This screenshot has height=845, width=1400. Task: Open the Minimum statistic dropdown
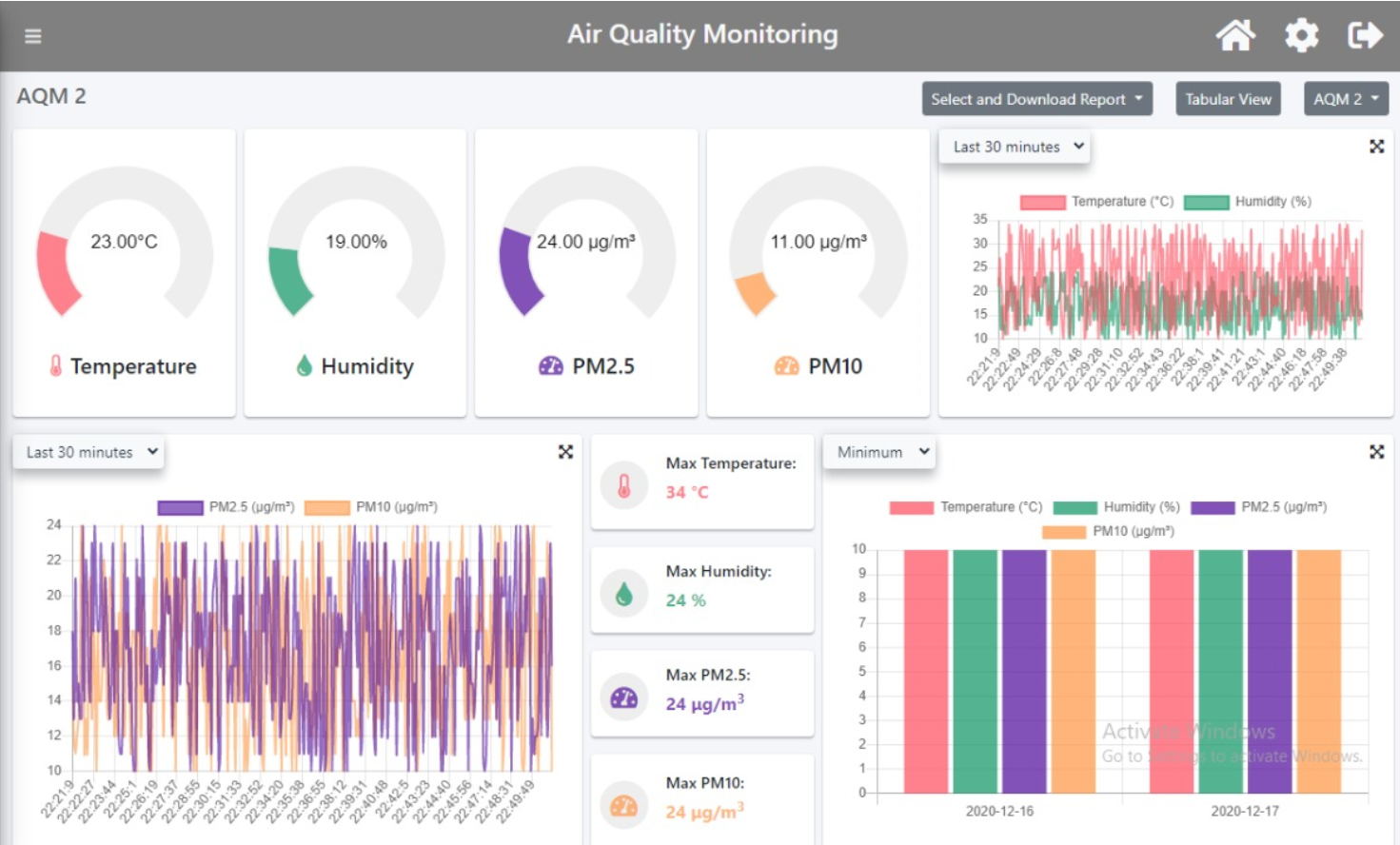878,452
